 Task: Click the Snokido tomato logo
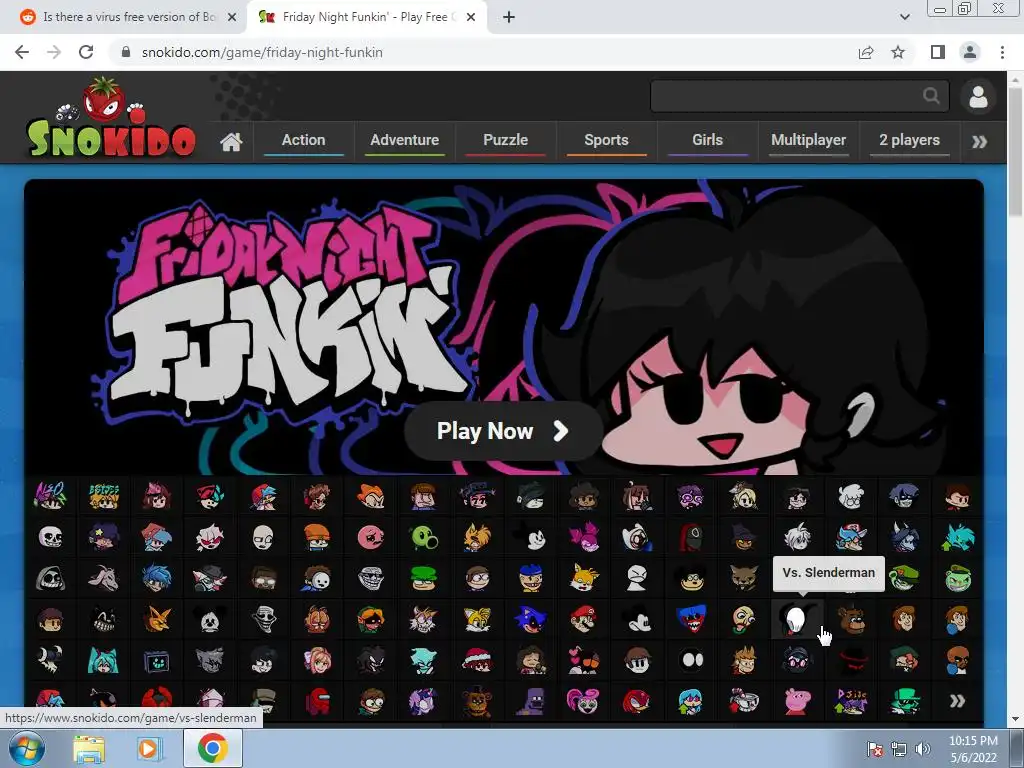pyautogui.click(x=111, y=119)
